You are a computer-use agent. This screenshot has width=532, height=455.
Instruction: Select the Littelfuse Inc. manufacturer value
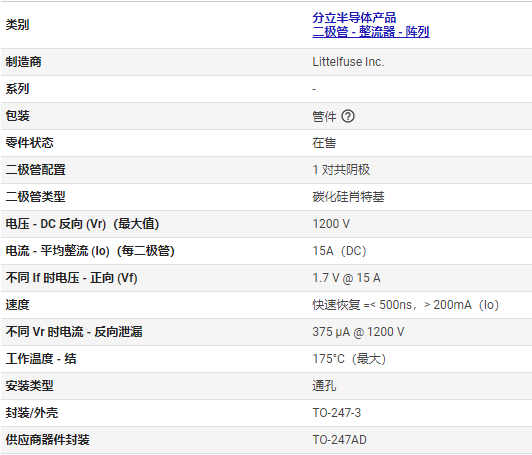coord(348,62)
